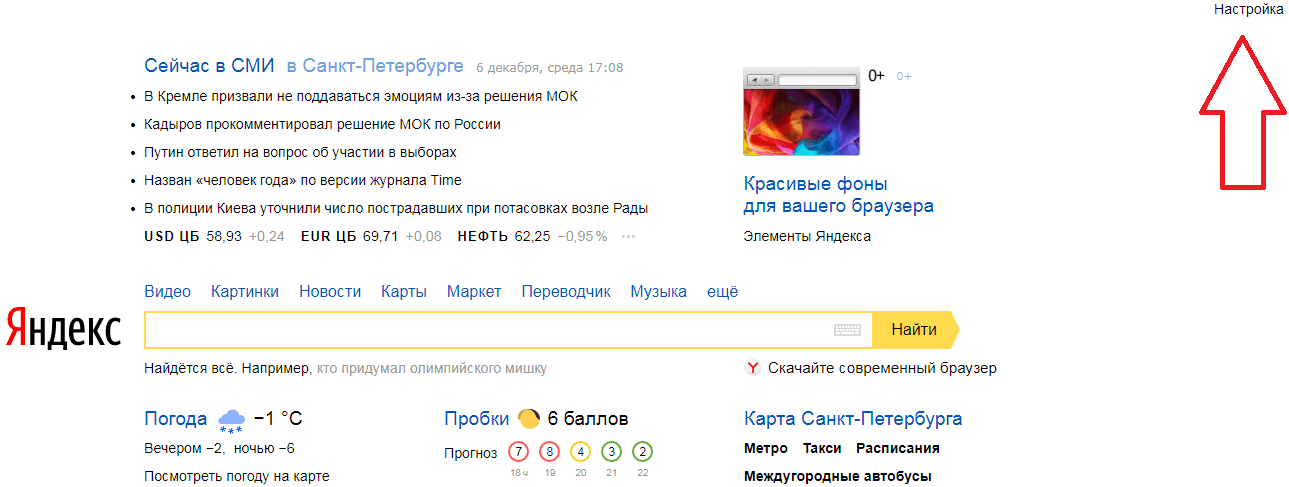Open the Kremlin MOK emotions news headline
The image size is (1289, 487).
tap(361, 96)
